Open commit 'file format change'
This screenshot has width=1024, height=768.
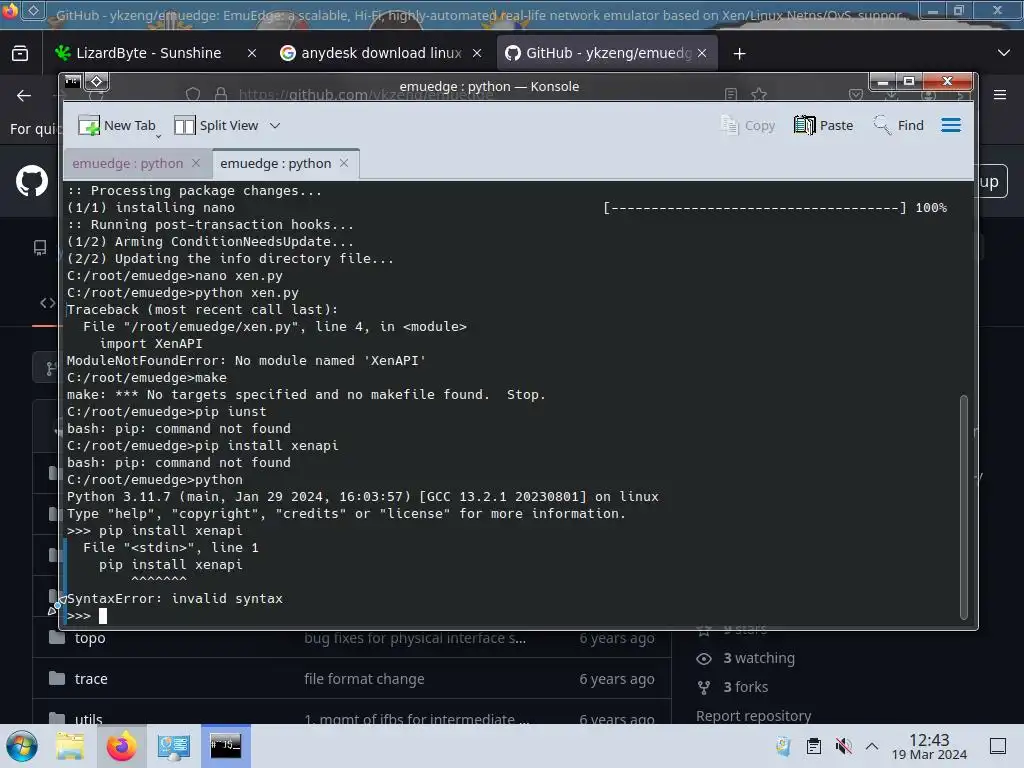364,679
